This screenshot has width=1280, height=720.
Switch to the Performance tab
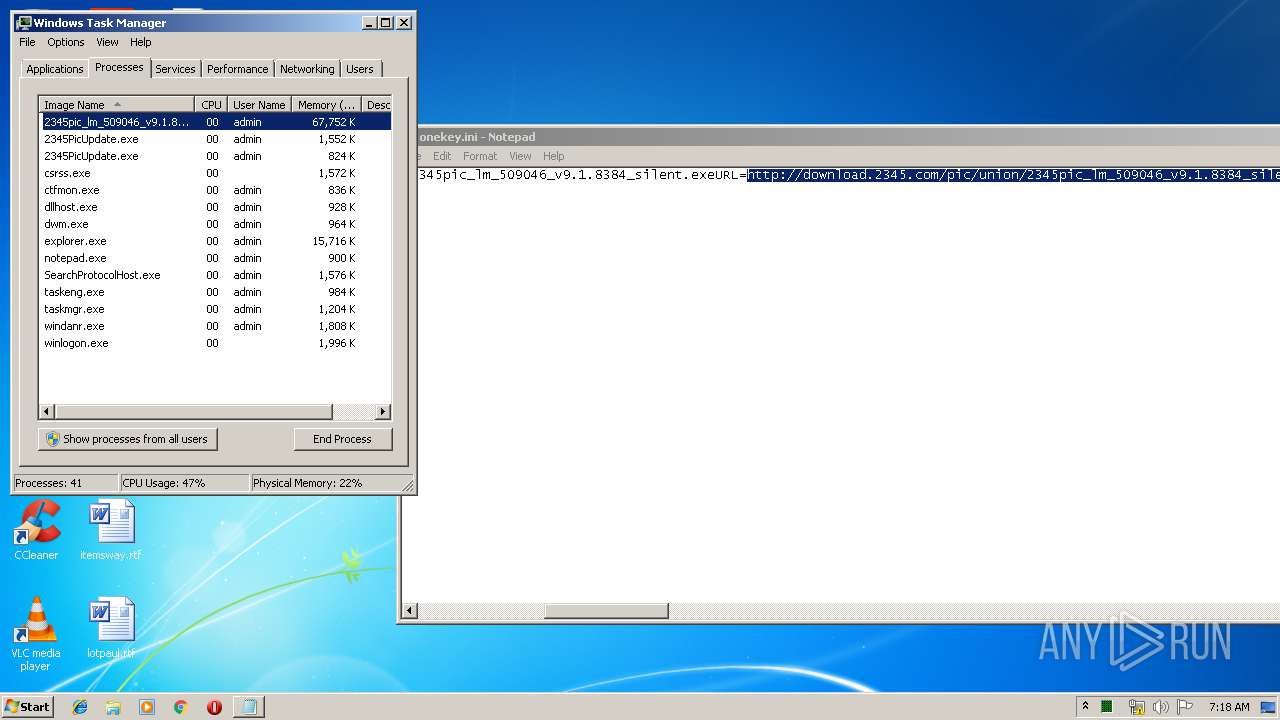[238, 69]
